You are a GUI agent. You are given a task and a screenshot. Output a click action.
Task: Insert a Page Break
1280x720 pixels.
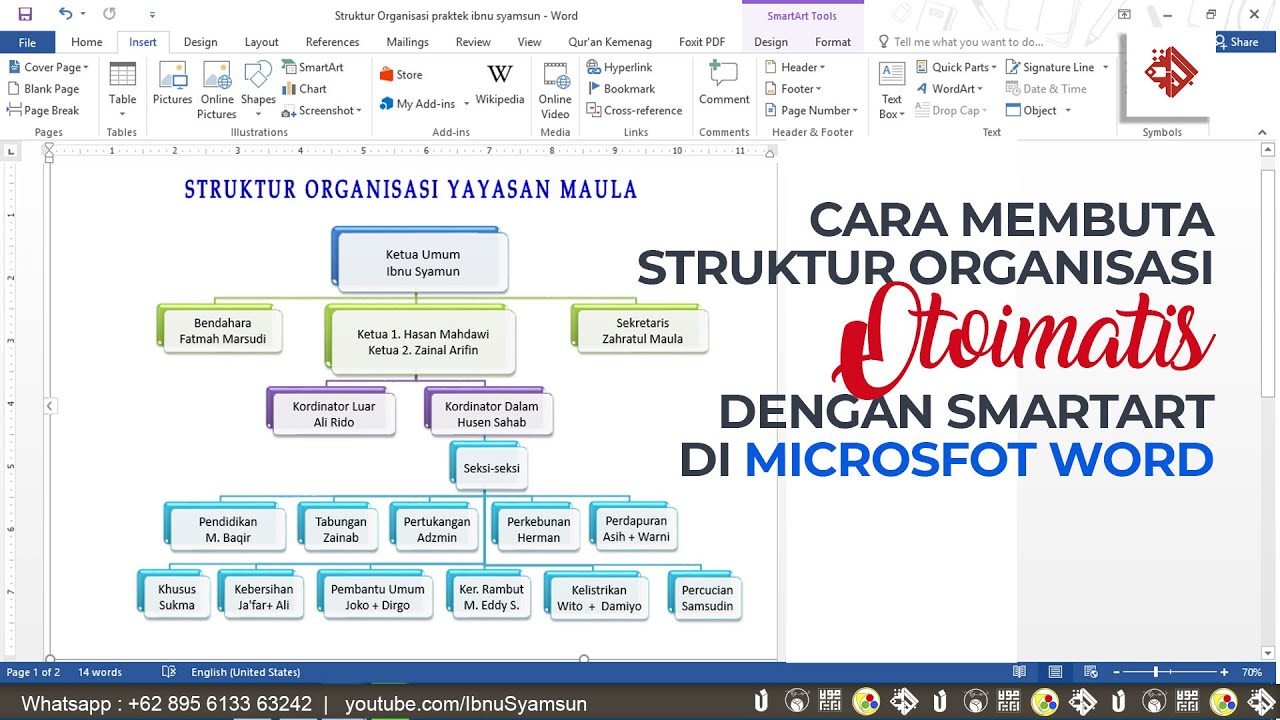tap(43, 111)
